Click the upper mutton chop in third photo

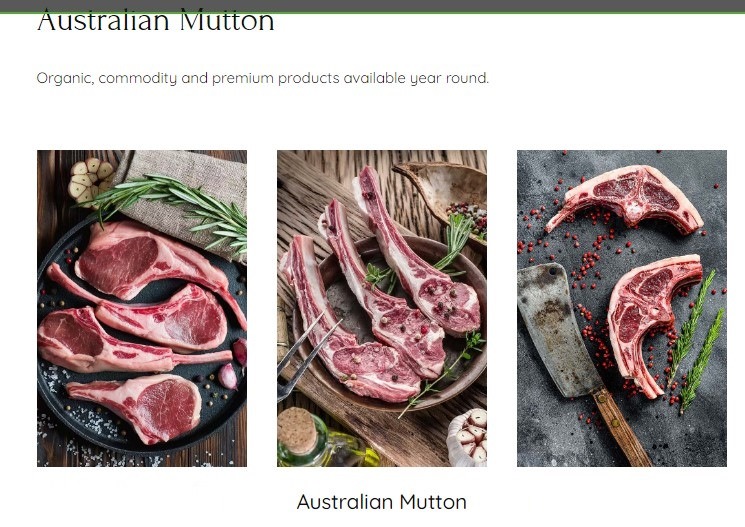coord(624,199)
